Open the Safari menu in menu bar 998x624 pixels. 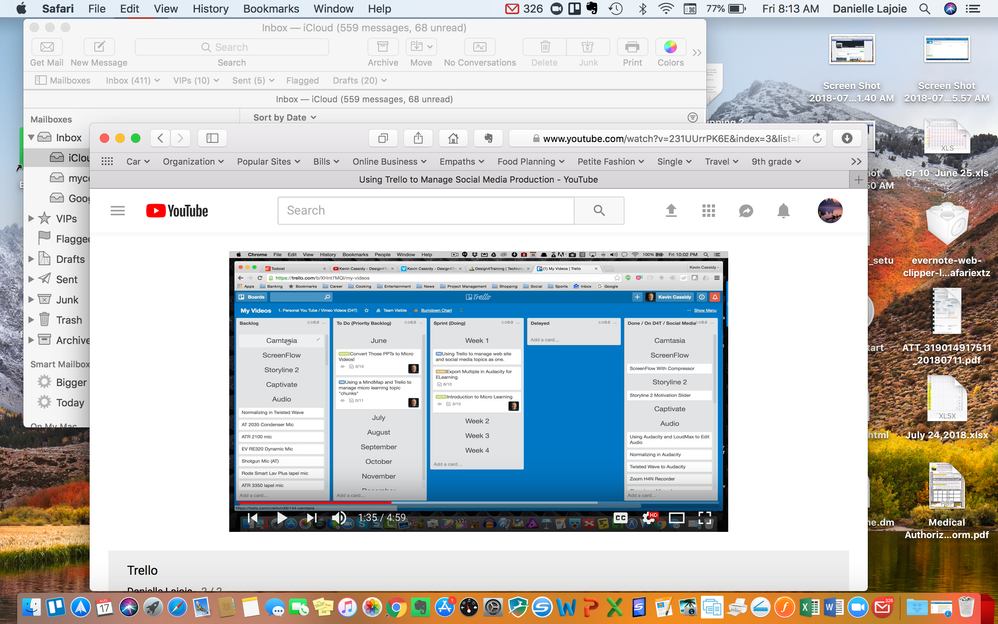click(58, 9)
